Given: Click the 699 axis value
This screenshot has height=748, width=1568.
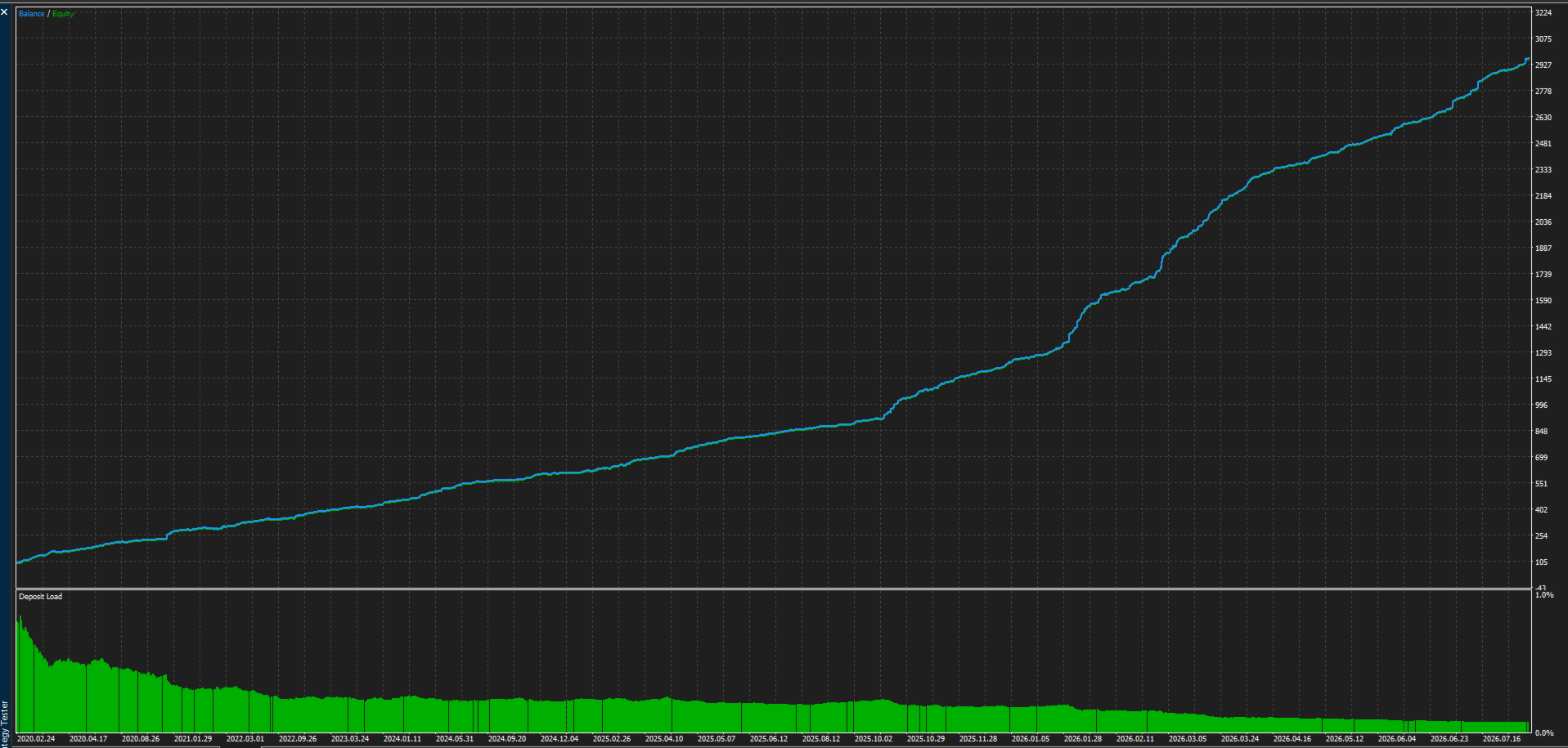Looking at the screenshot, I should pyautogui.click(x=1542, y=458).
